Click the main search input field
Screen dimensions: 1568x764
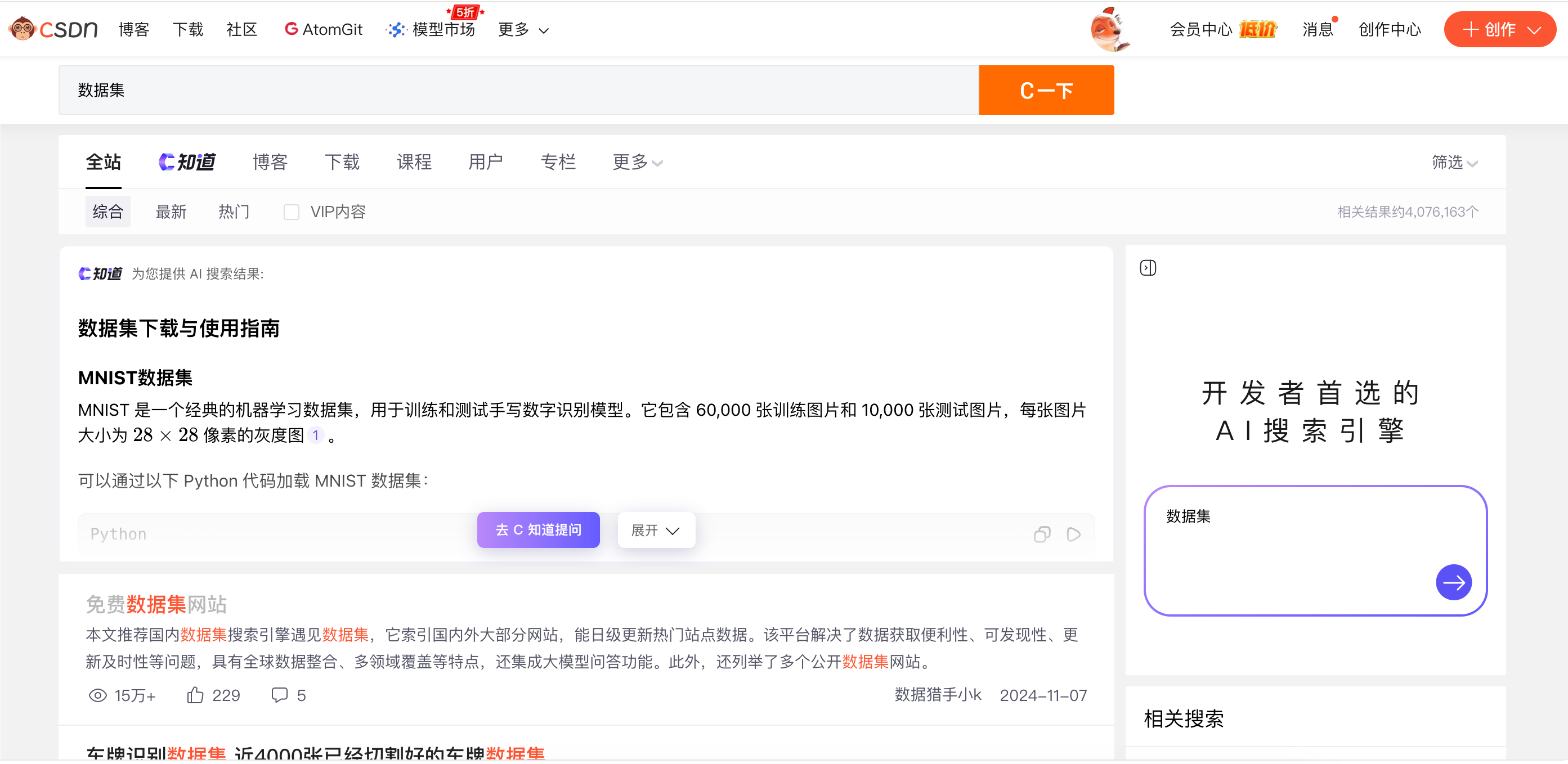(518, 90)
